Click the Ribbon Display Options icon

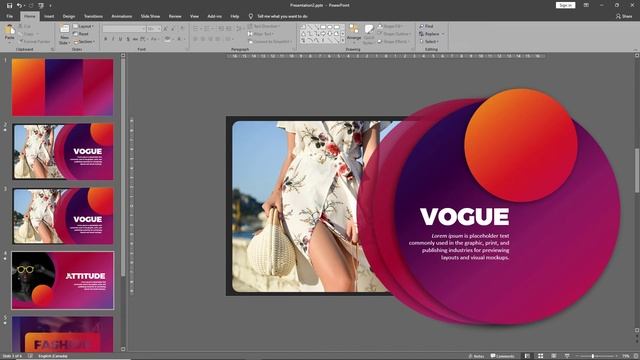[586, 5]
